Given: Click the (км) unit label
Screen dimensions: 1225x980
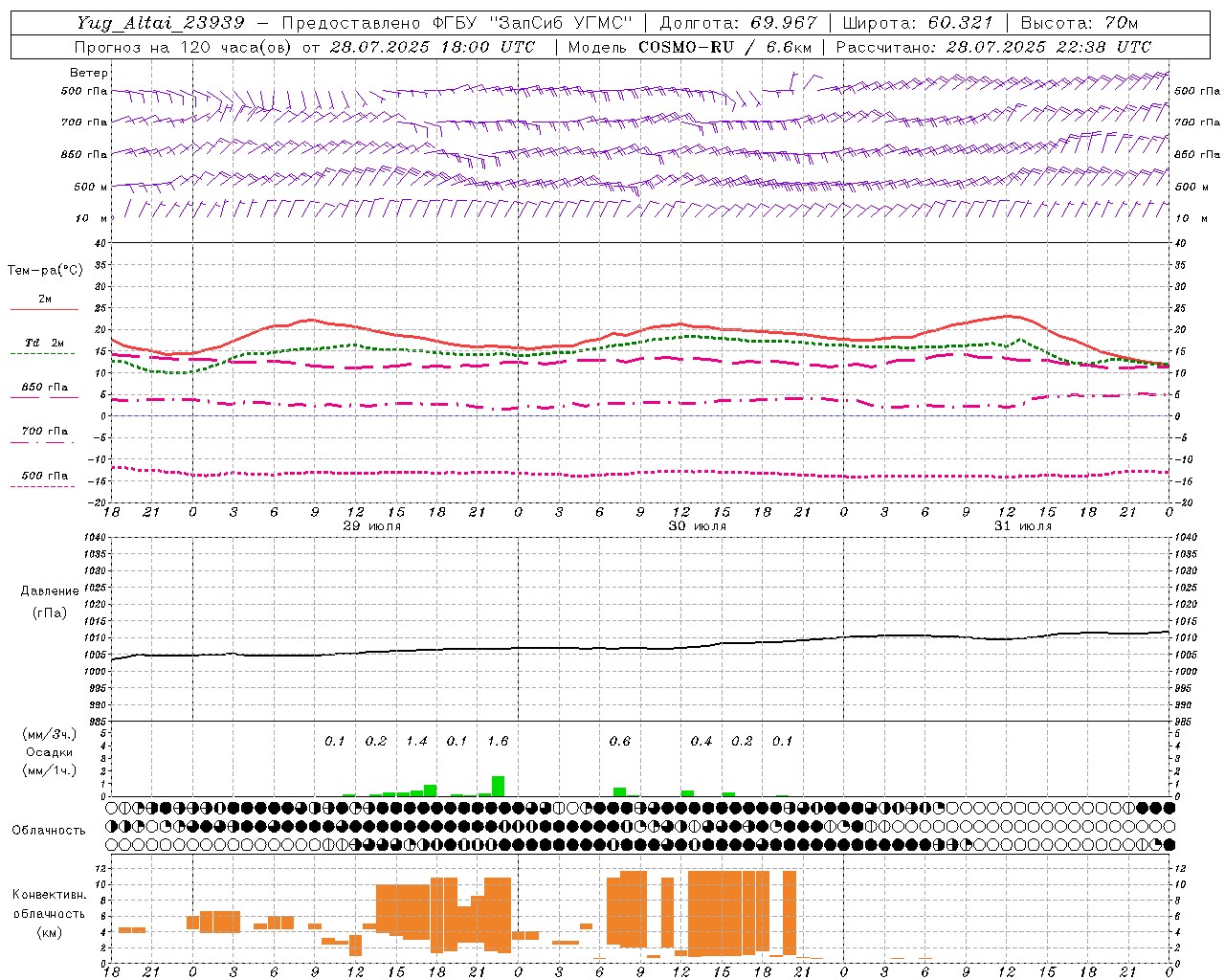Looking at the screenshot, I should [x=49, y=932].
